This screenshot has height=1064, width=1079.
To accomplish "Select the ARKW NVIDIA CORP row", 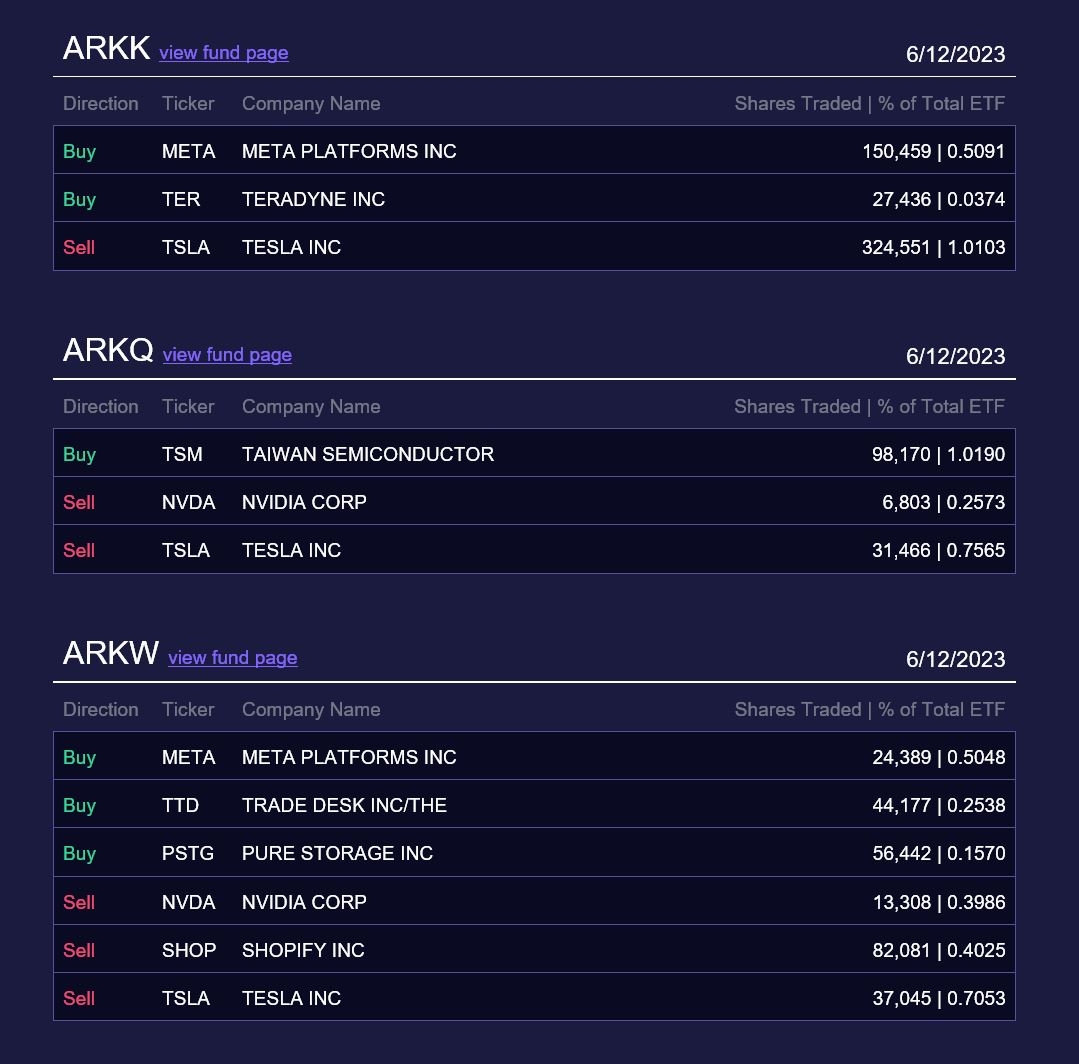I will pos(534,901).
